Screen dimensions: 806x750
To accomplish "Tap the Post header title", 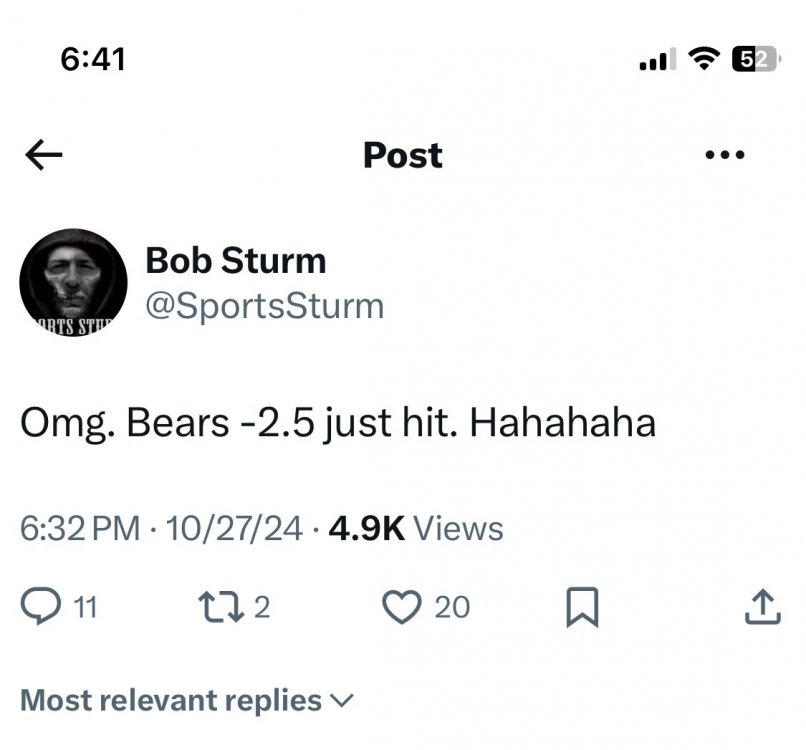I will pyautogui.click(x=402, y=155).
